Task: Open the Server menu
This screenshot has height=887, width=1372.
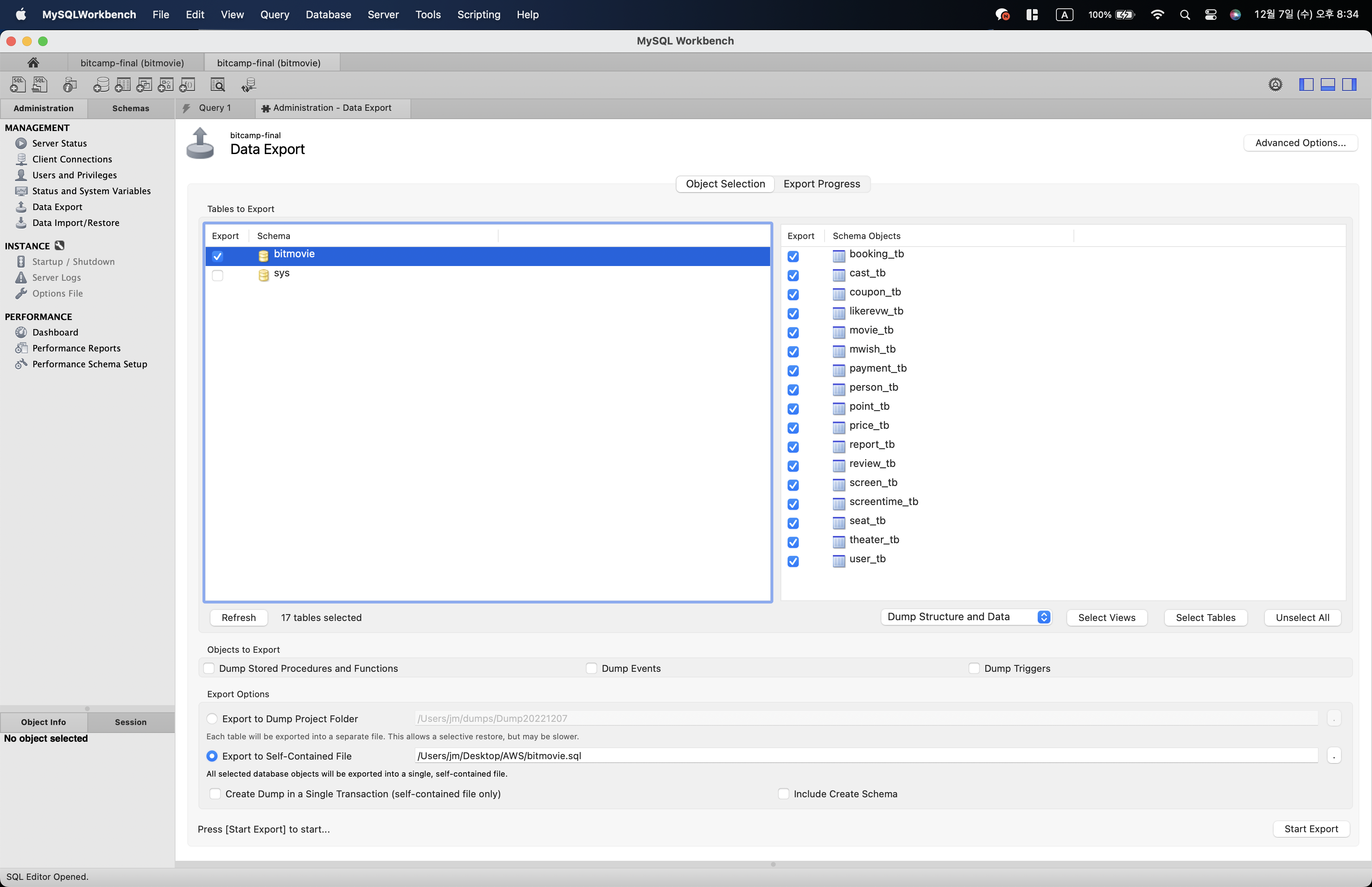Action: pyautogui.click(x=383, y=15)
